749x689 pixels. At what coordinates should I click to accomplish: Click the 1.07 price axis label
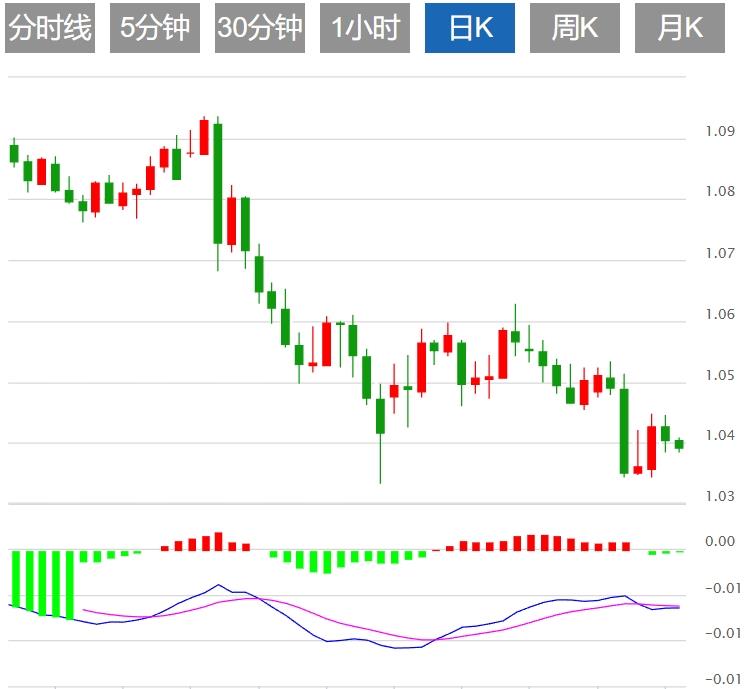[720, 254]
